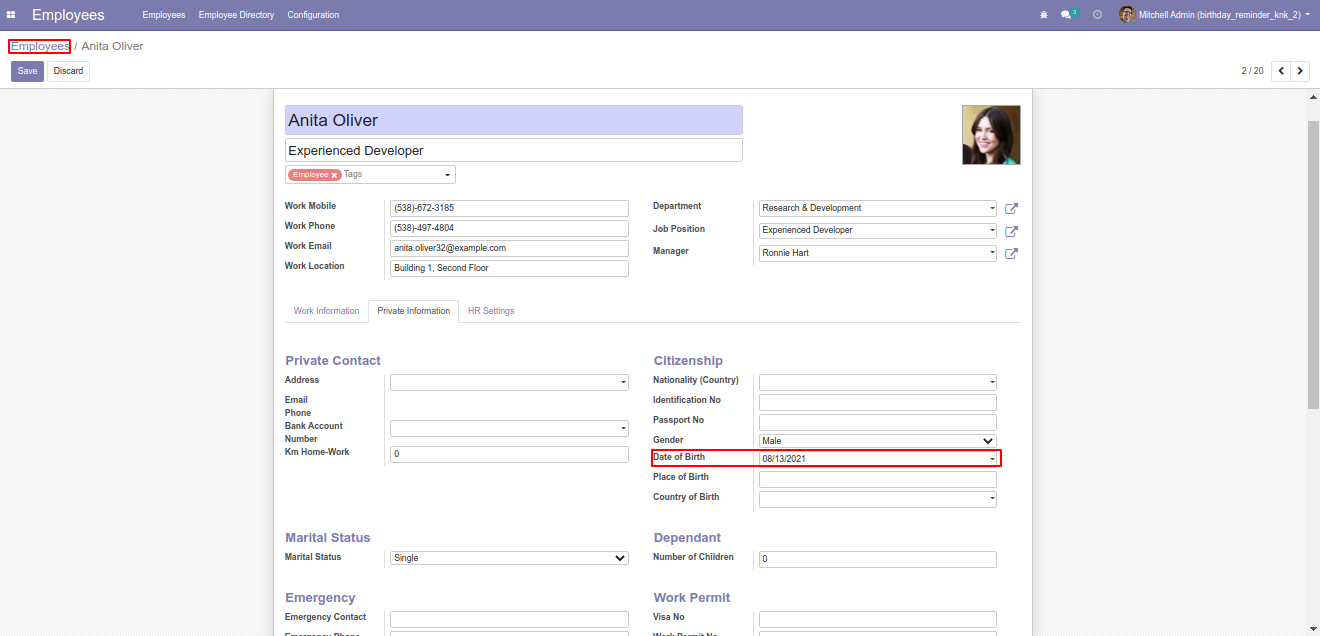This screenshot has width=1320, height=636.
Task: Click the Citizenship section heading
Action: pos(688,361)
